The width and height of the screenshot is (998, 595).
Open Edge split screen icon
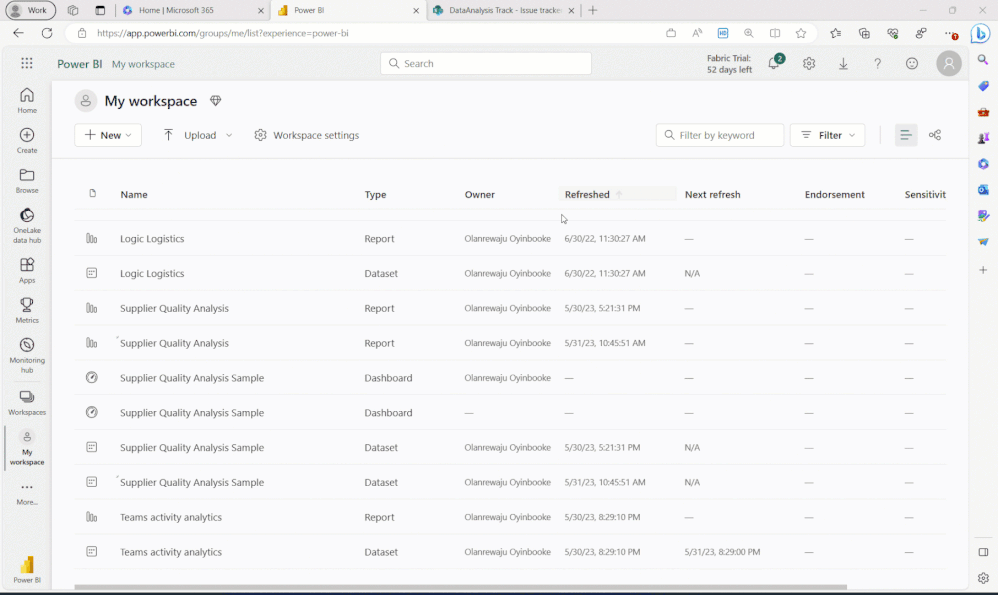(775, 33)
